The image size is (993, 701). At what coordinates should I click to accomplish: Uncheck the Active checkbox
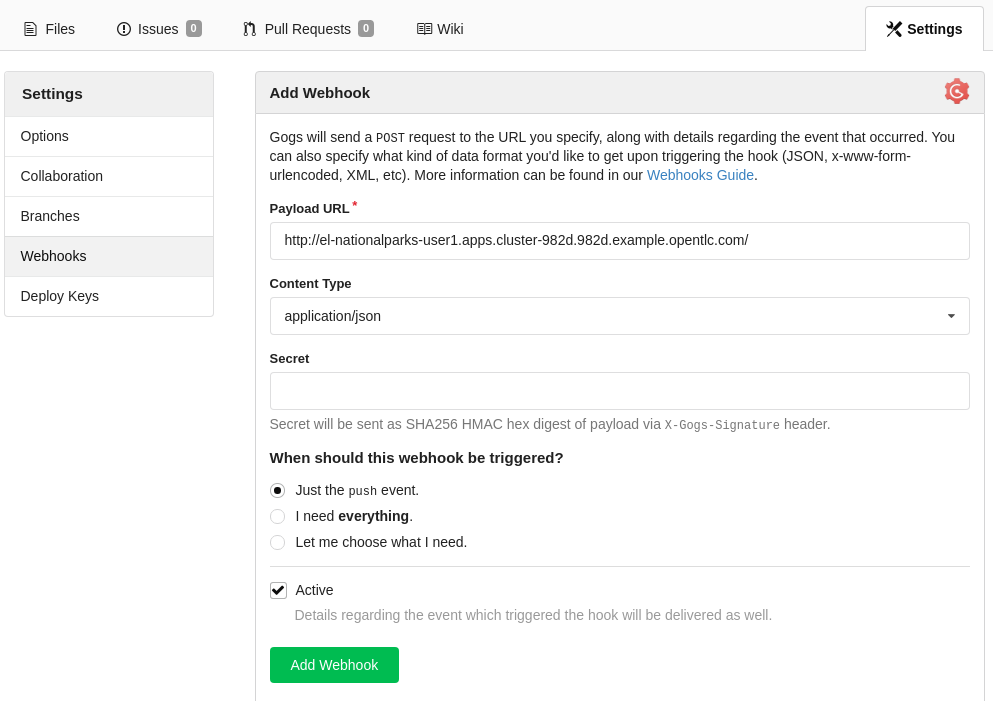278,590
